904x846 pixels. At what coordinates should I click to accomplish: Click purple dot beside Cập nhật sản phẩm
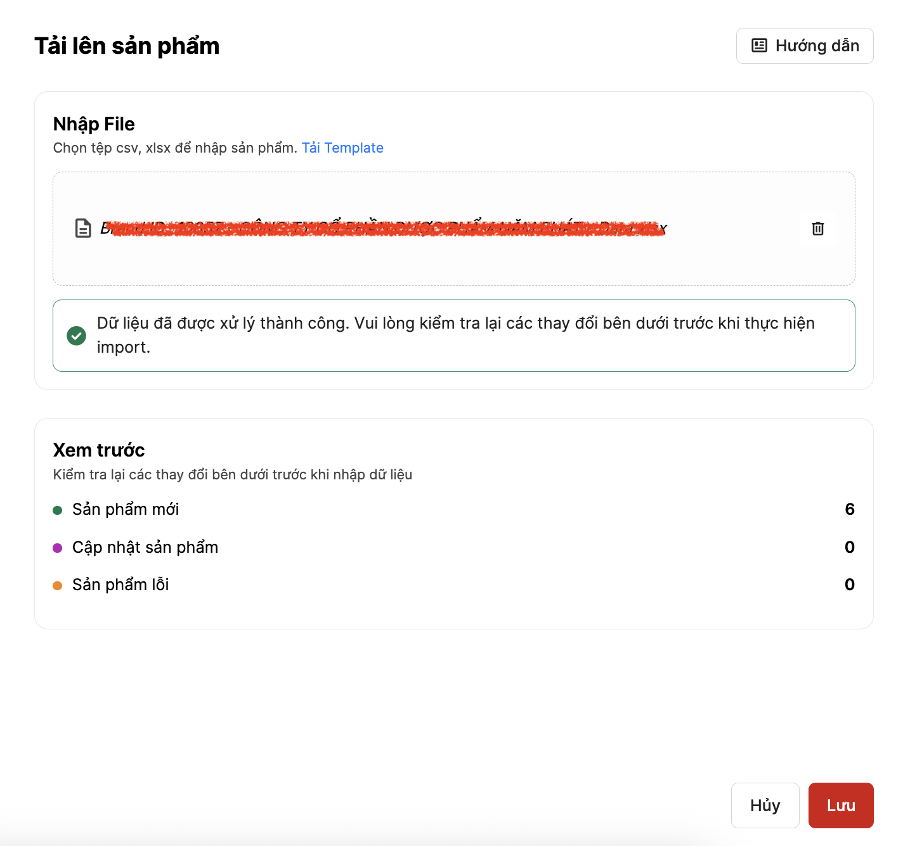58,548
